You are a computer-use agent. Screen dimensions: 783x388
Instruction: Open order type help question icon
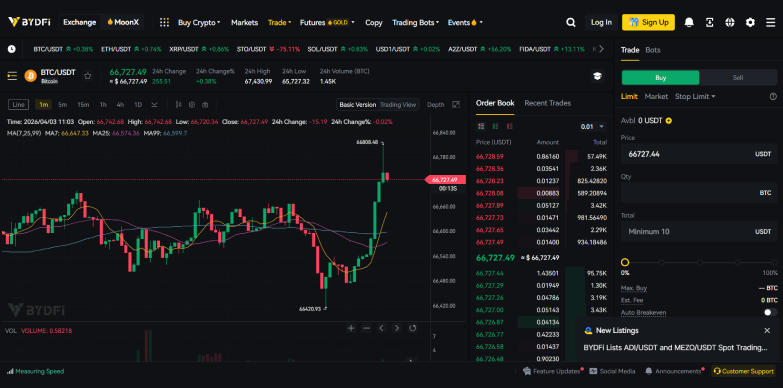point(773,96)
